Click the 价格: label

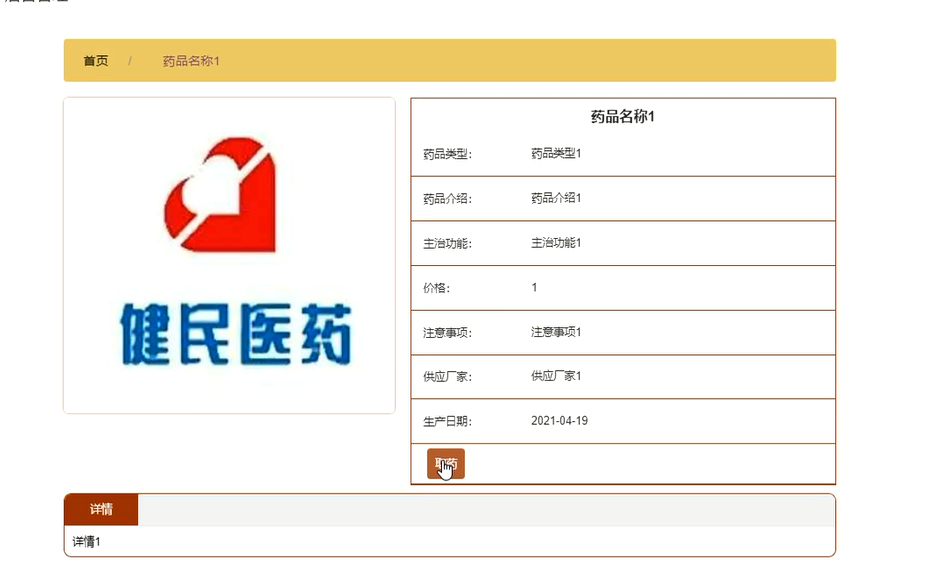[436, 288]
